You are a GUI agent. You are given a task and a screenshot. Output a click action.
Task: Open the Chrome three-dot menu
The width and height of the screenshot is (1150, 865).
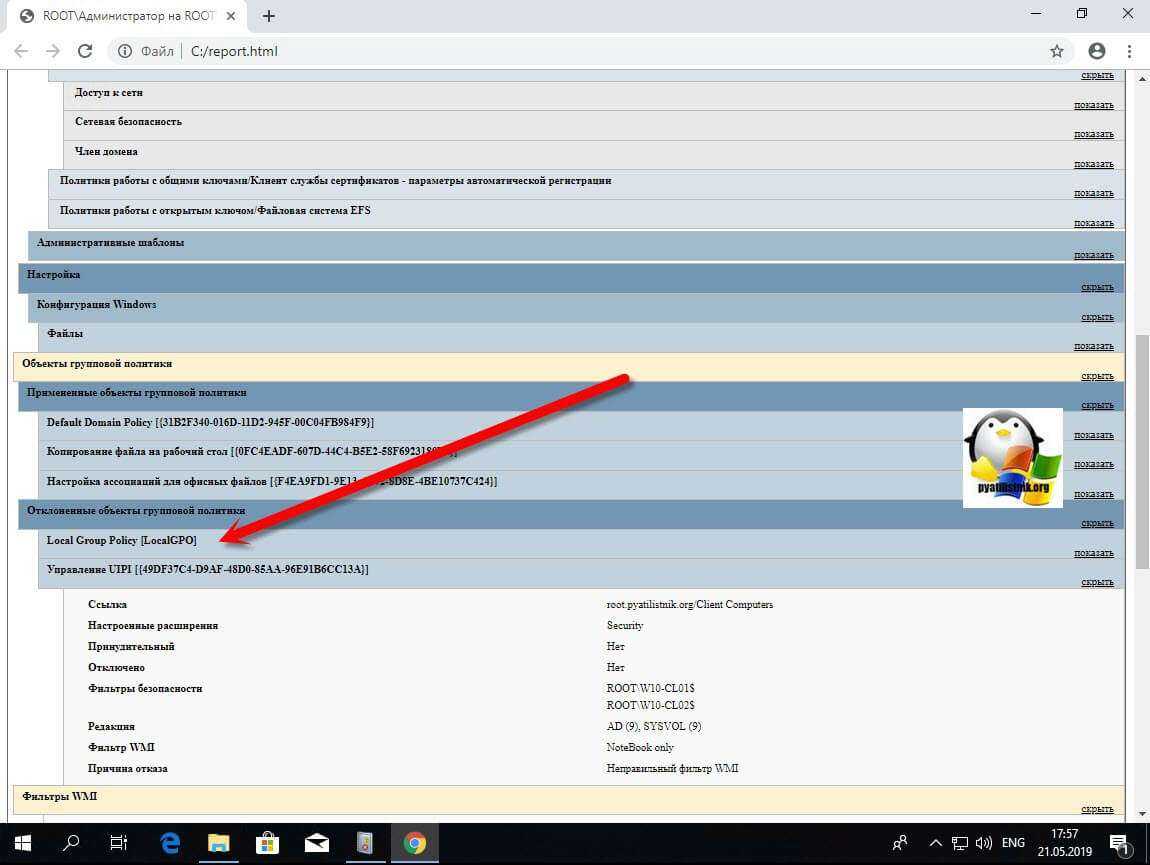tap(1130, 51)
